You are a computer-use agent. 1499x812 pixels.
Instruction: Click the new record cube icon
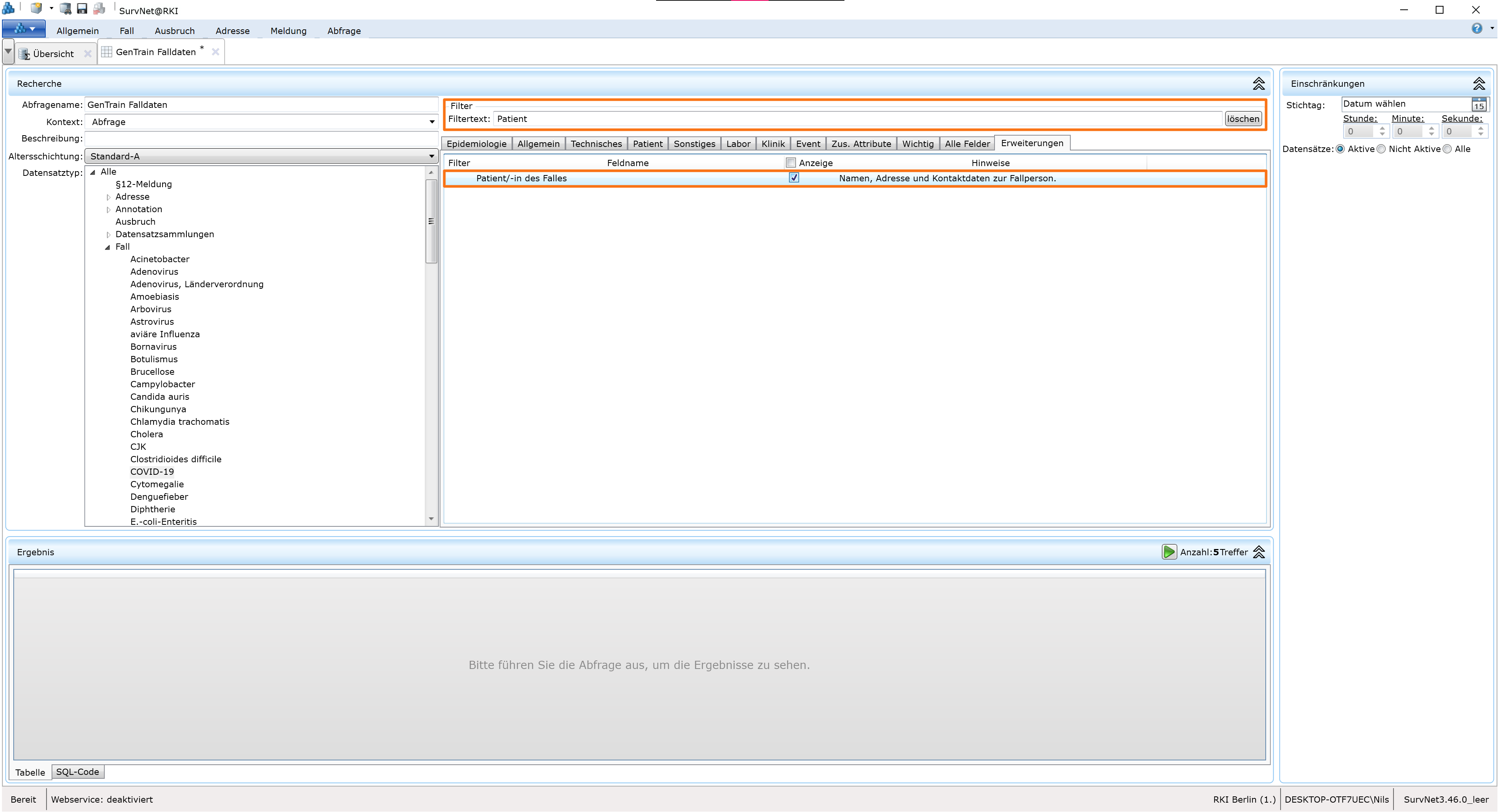[x=36, y=9]
